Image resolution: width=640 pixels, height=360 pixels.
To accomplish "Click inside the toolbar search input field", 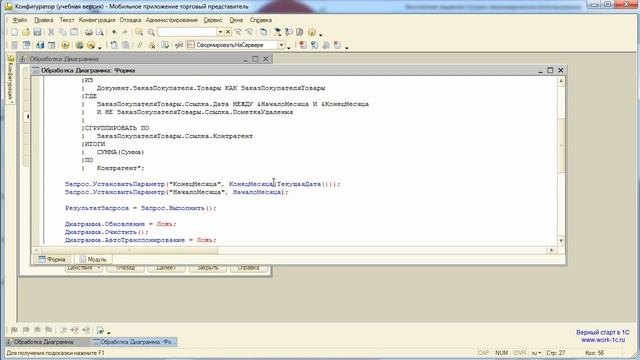I will pyautogui.click(x=187, y=32).
